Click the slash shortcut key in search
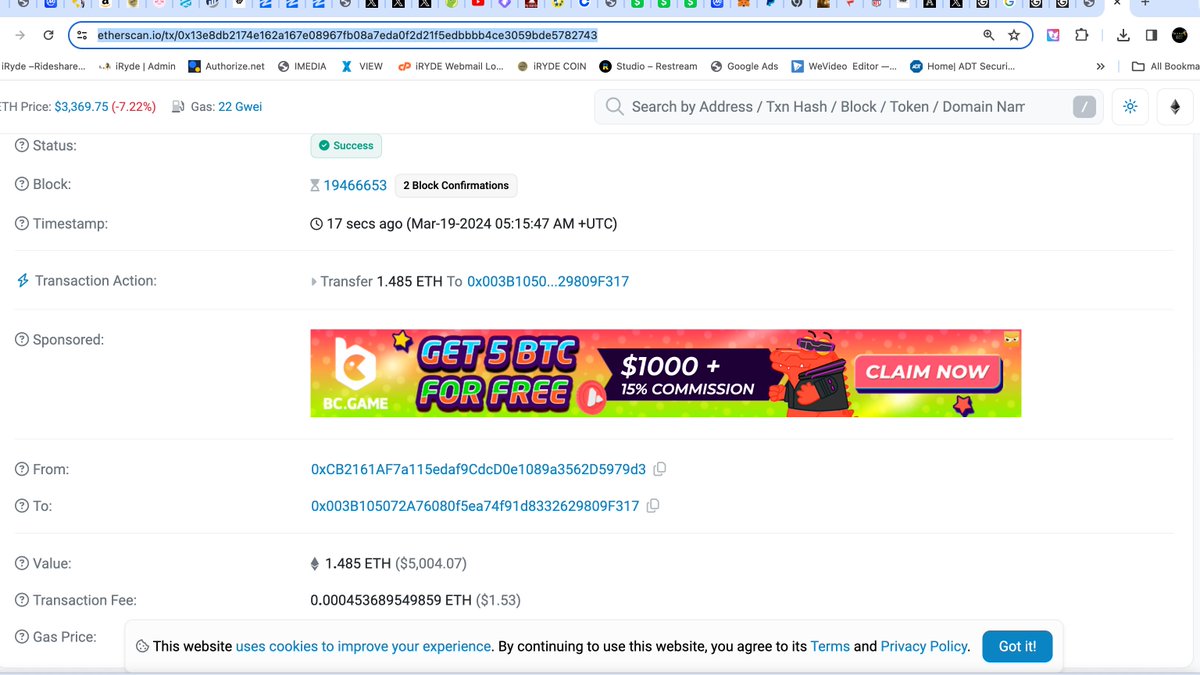 1084,107
